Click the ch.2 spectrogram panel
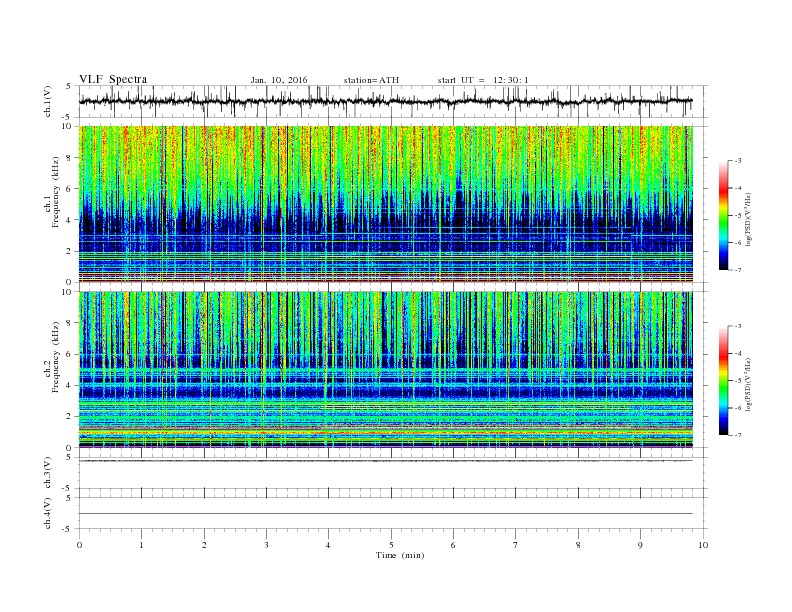The height and width of the screenshot is (612, 792). (x=385, y=370)
